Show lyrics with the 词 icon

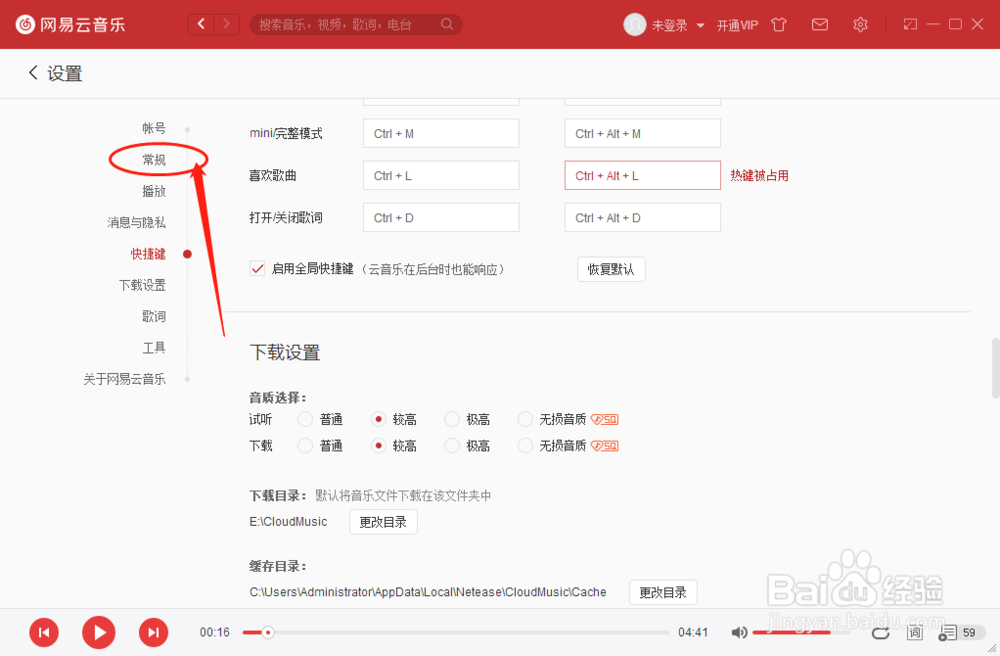click(x=915, y=632)
